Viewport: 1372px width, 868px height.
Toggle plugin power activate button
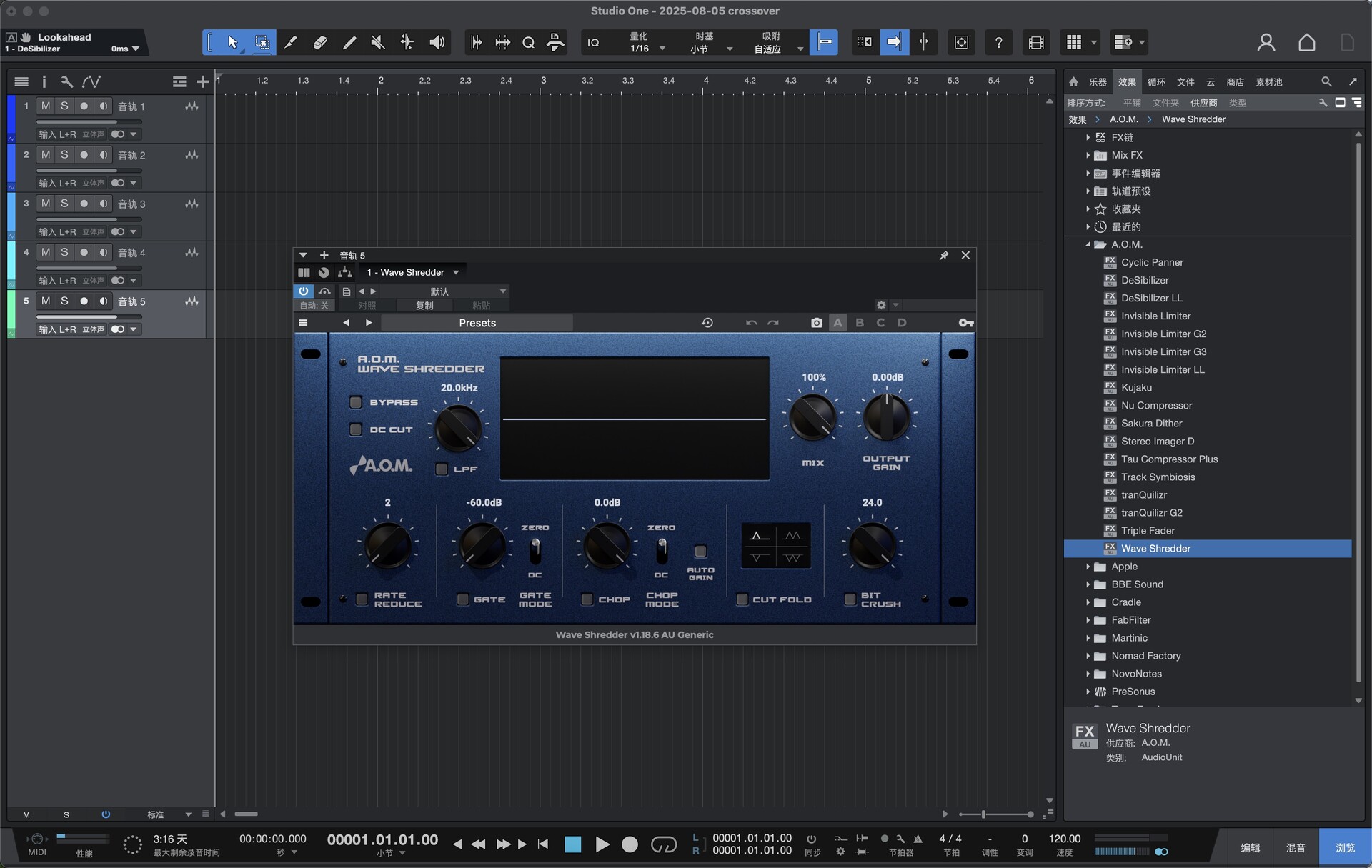pos(304,291)
